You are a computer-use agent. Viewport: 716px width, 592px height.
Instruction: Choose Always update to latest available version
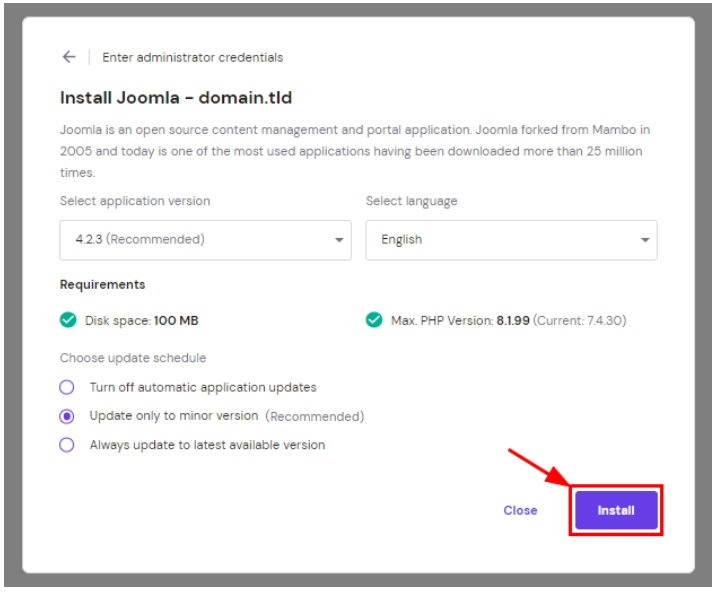point(67,445)
